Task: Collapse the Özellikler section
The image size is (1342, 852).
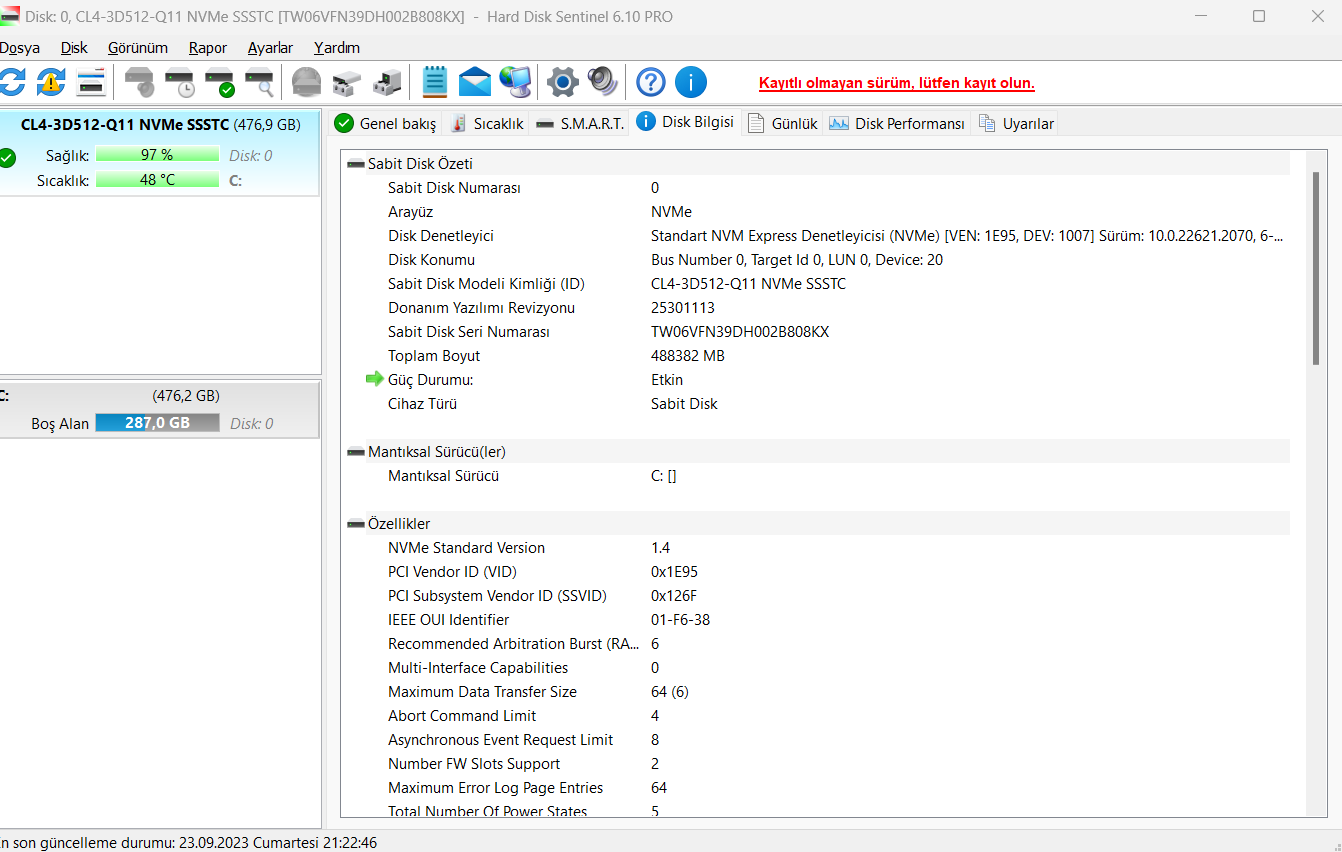Action: pyautogui.click(x=355, y=523)
